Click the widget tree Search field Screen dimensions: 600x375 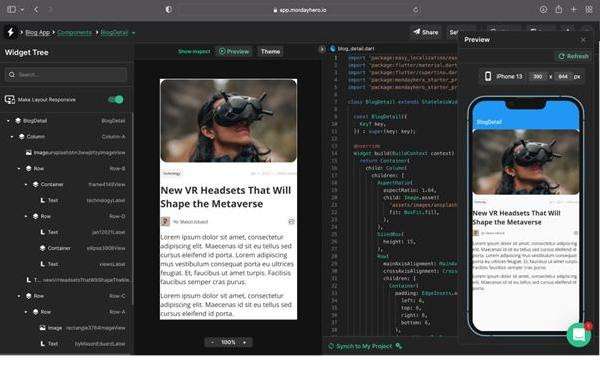(66, 75)
